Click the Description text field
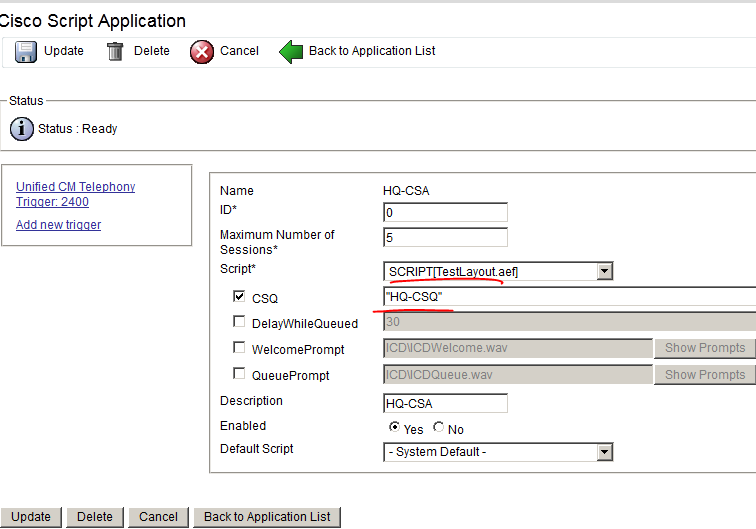This screenshot has width=756, height=529. (446, 403)
